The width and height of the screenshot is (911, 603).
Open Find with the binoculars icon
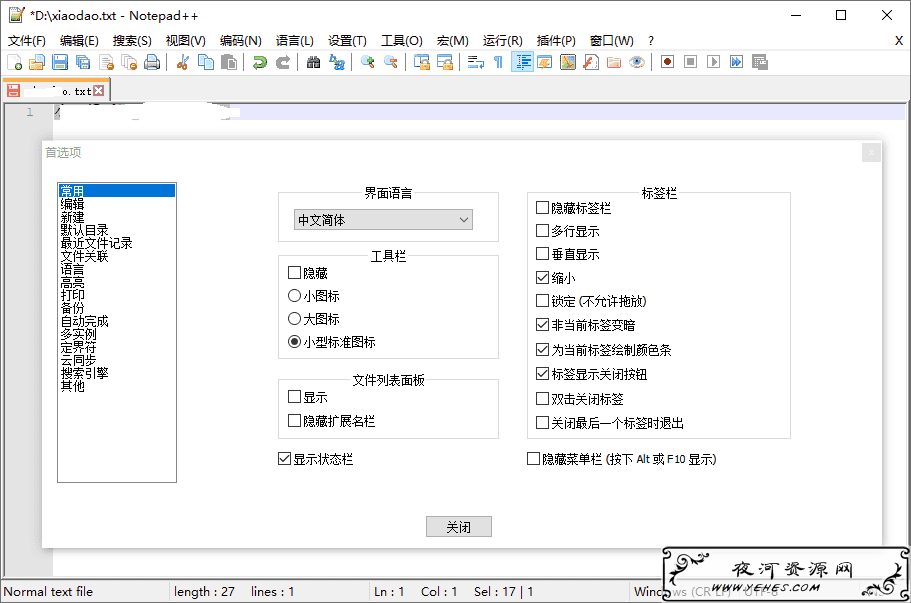[314, 62]
